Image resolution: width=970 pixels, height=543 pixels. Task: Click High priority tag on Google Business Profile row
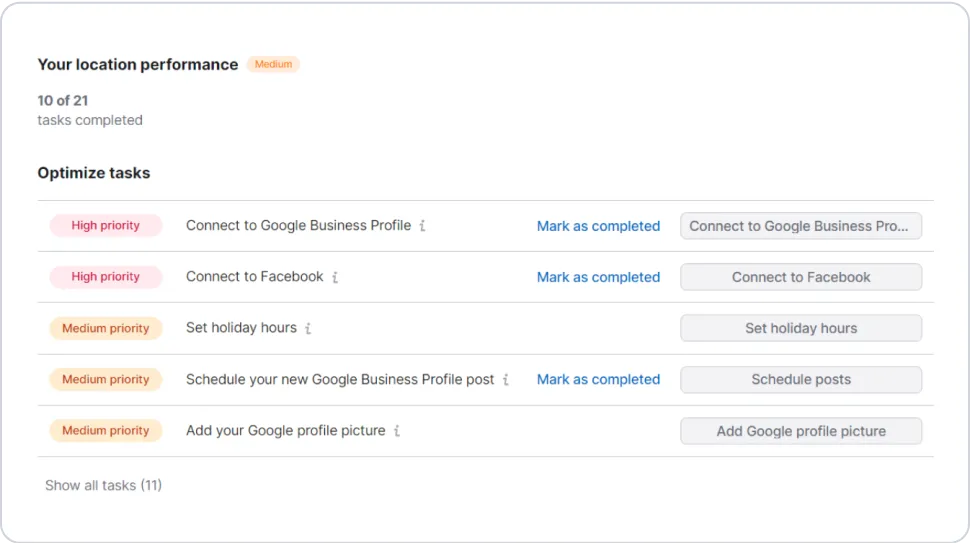point(106,226)
